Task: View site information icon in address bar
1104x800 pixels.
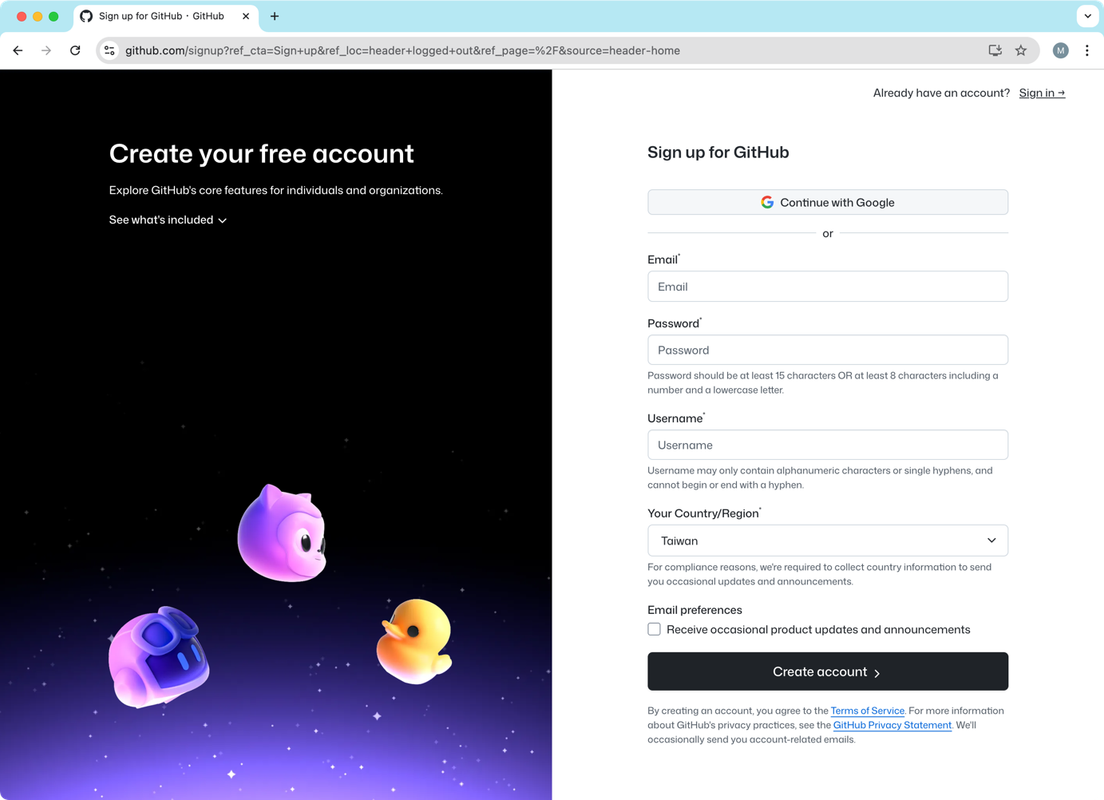Action: click(109, 51)
